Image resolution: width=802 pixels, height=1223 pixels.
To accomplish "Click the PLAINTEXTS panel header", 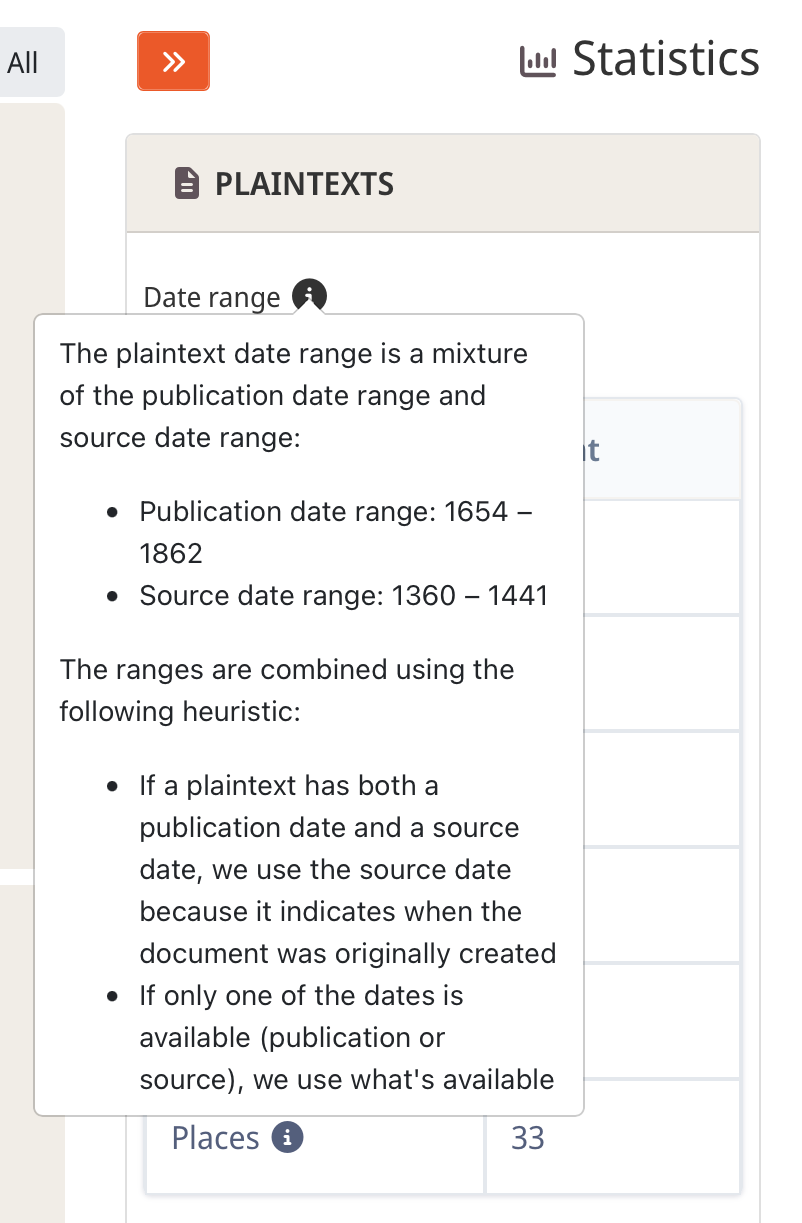I will point(443,184).
